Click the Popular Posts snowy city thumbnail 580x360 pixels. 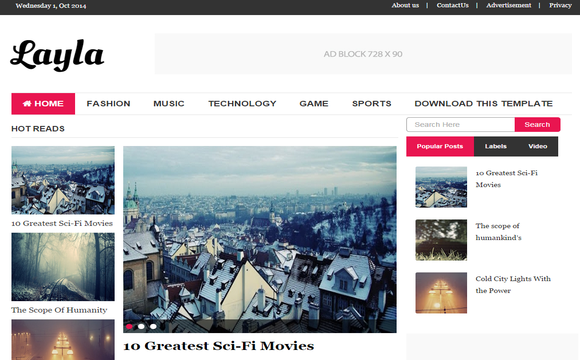(x=441, y=187)
